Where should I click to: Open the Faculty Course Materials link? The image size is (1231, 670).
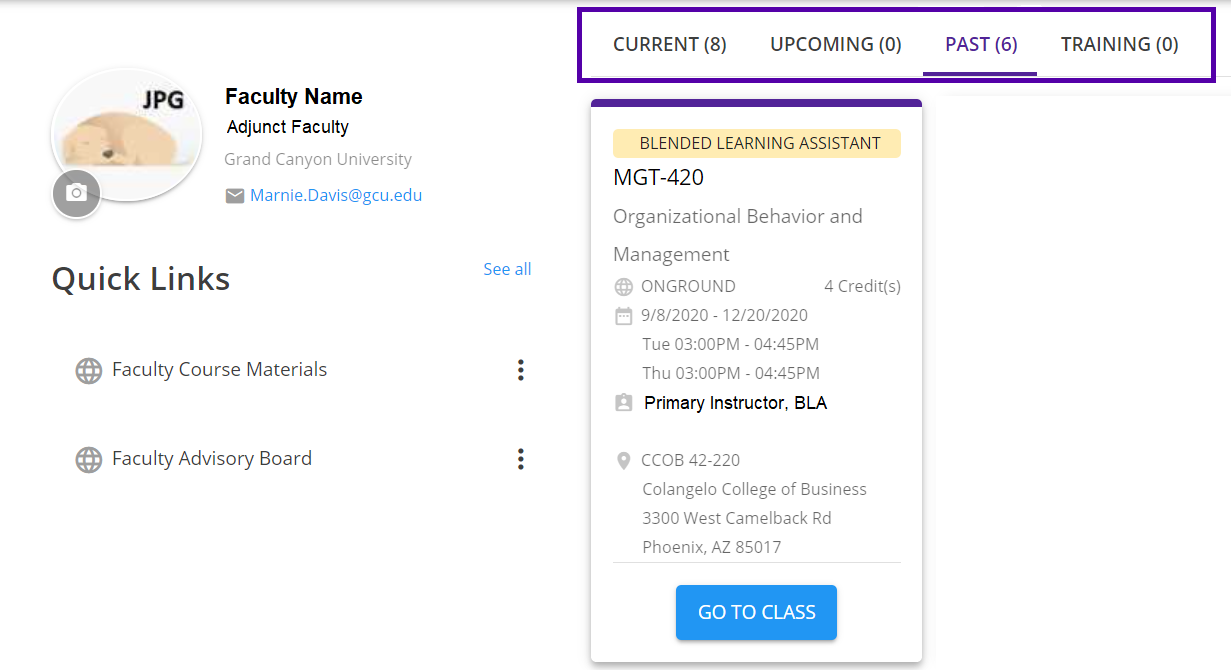click(x=220, y=369)
